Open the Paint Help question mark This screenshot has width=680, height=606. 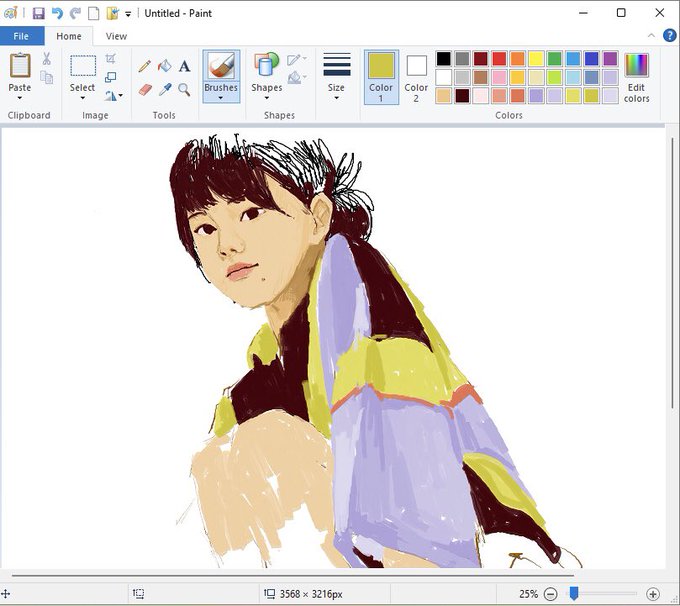click(x=670, y=36)
